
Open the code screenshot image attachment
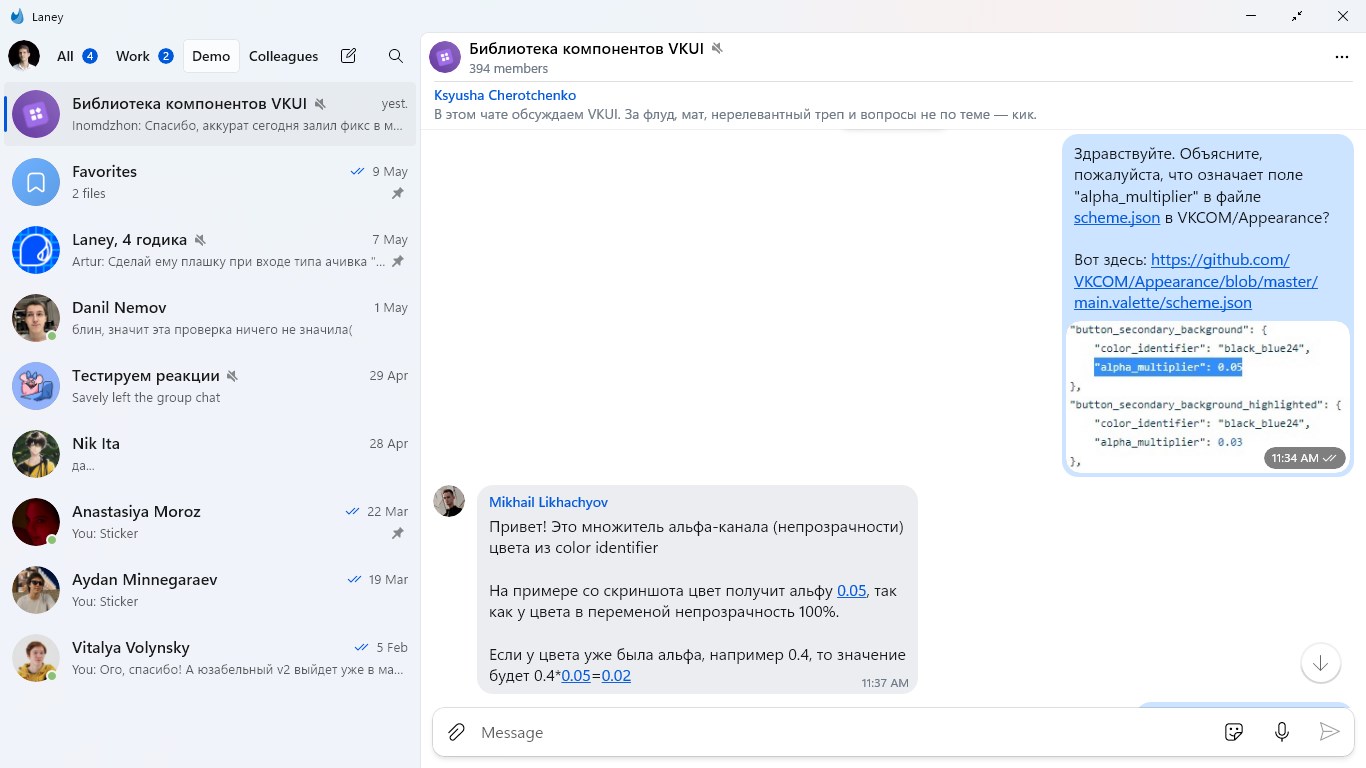tap(1207, 396)
